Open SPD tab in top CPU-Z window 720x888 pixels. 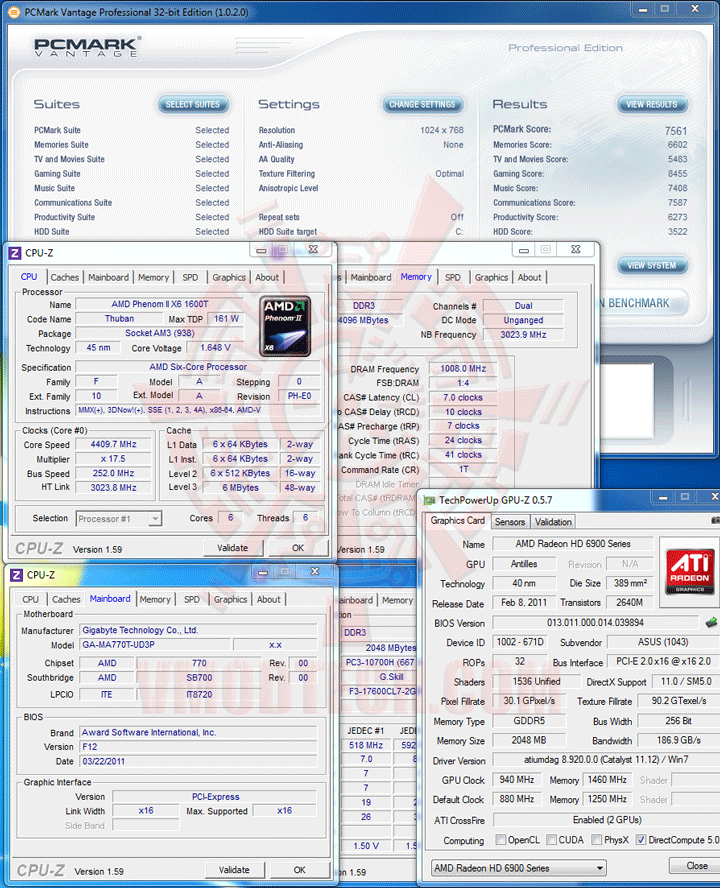point(190,278)
